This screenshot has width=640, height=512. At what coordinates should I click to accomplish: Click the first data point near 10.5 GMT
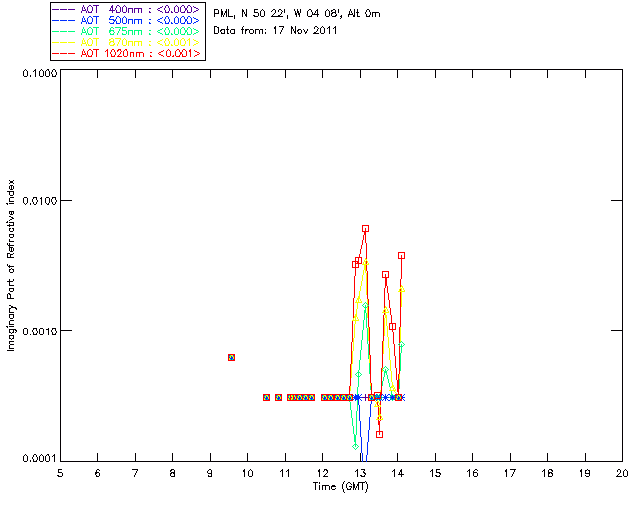[x=267, y=398]
